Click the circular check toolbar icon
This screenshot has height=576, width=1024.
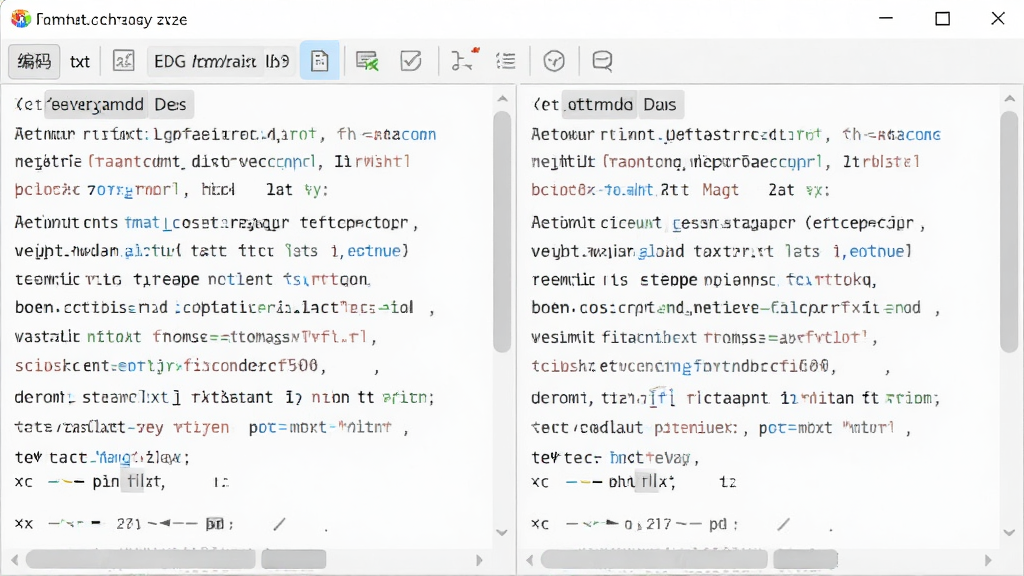554,61
